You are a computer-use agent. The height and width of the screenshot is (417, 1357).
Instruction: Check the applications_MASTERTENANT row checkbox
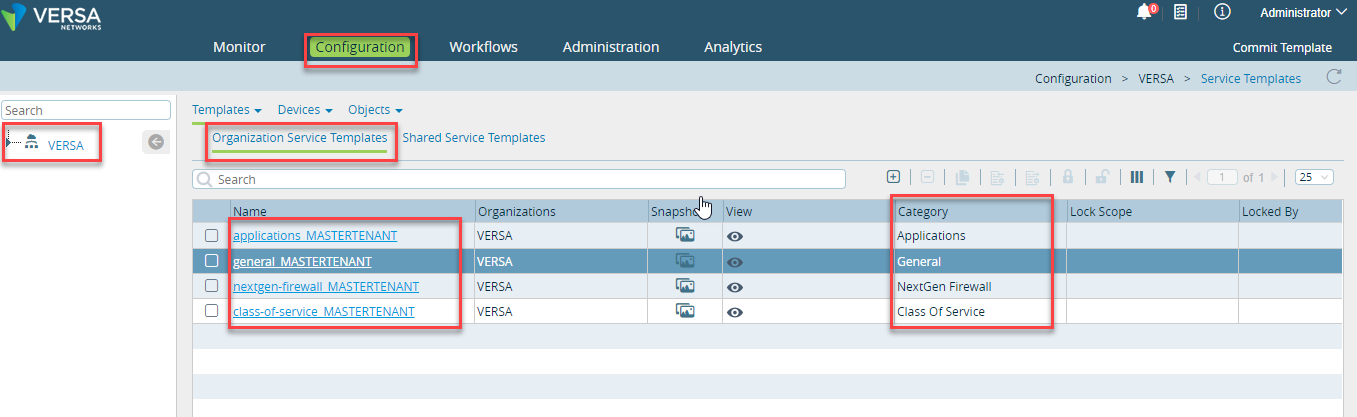click(x=211, y=236)
